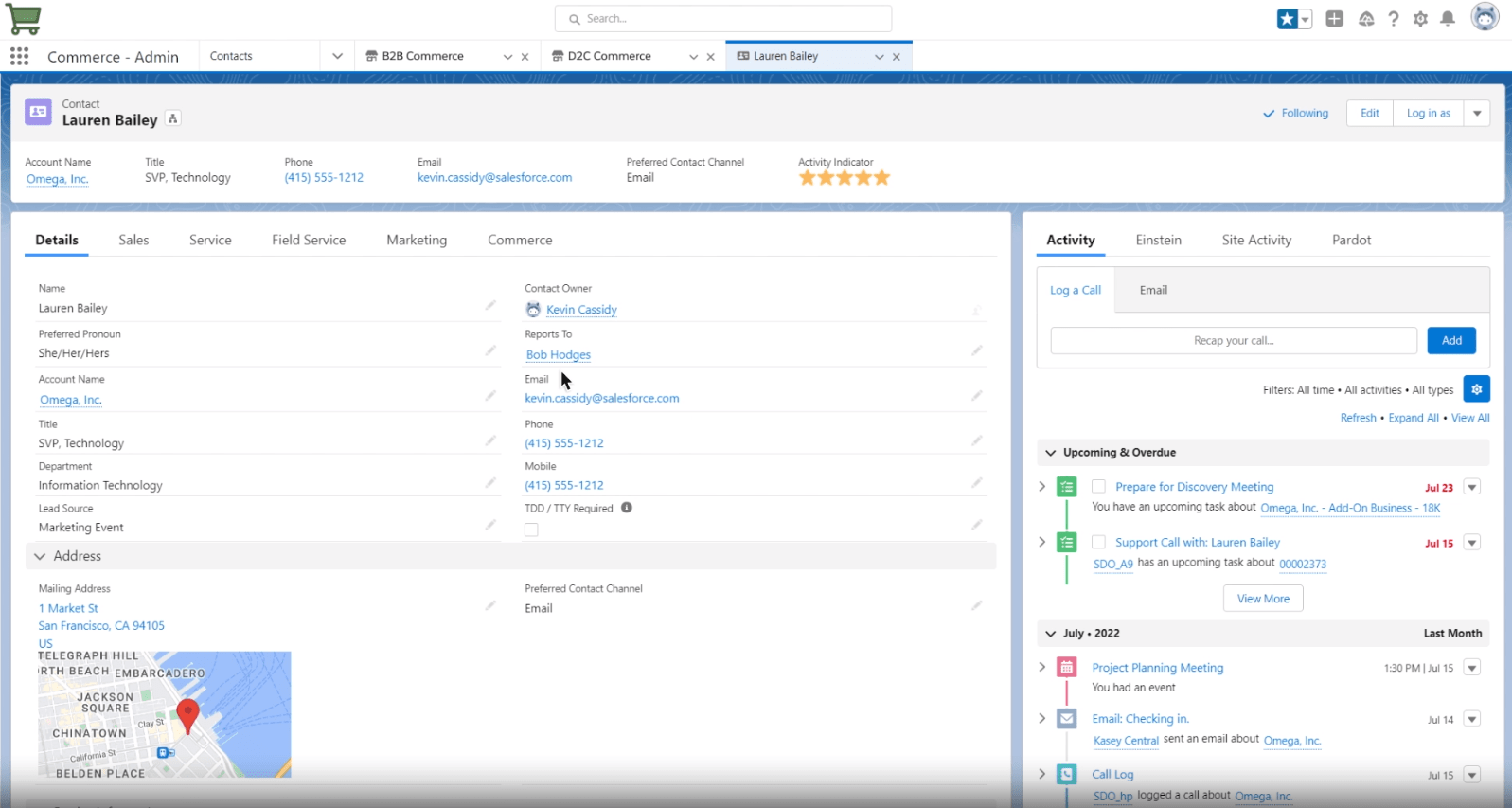
Task: Open the Bob Hodges link
Action: tap(559, 355)
